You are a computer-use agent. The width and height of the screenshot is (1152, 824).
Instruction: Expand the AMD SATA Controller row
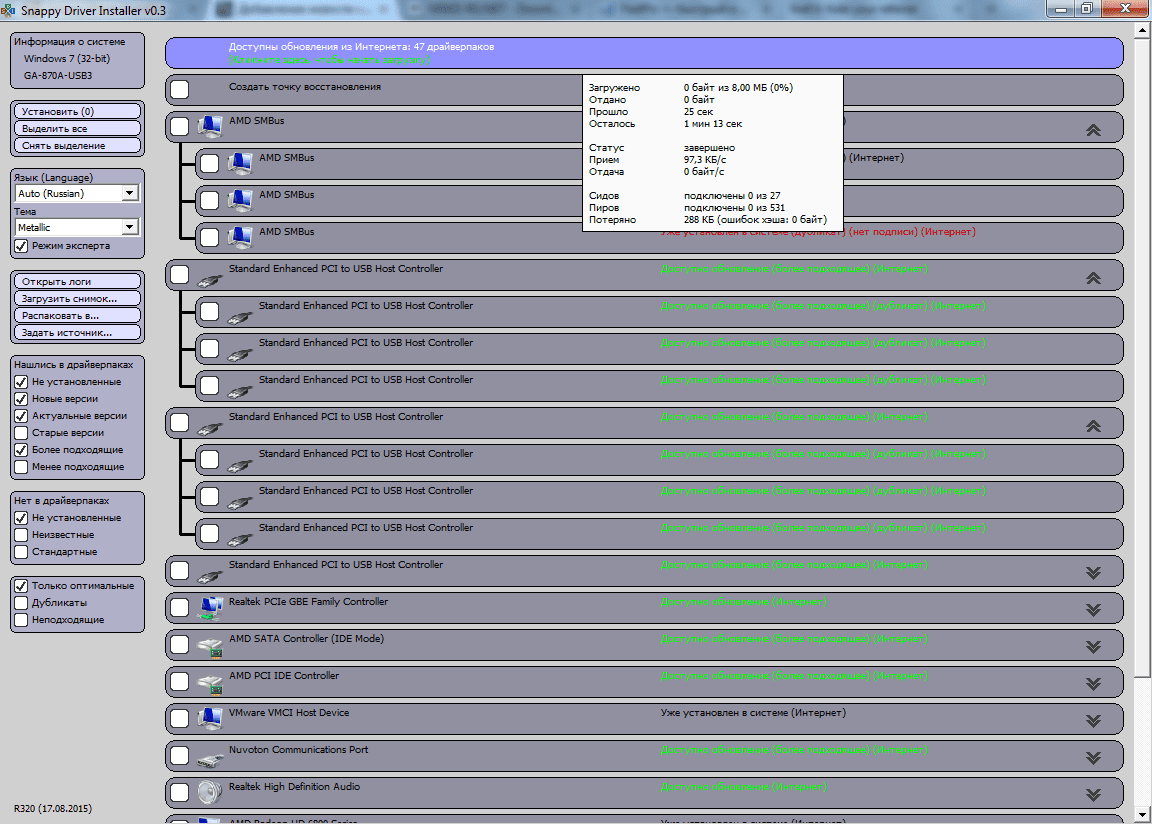coord(1093,647)
